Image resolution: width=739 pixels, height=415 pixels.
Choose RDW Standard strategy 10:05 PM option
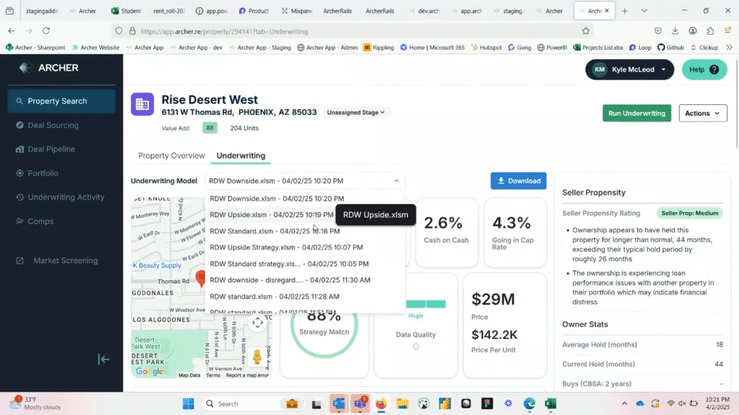pyautogui.click(x=304, y=264)
